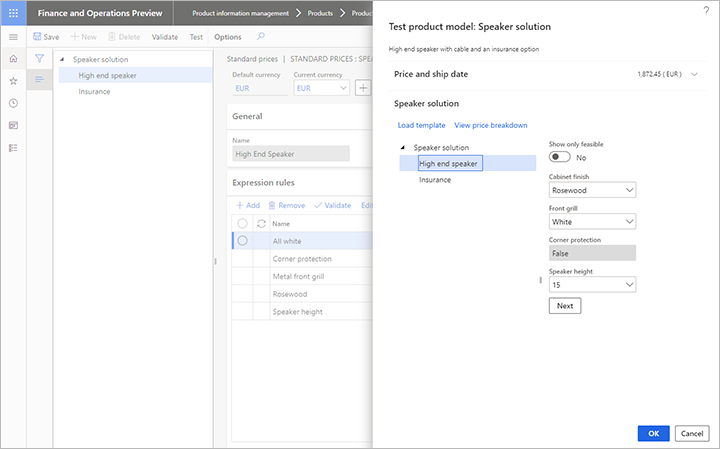This screenshot has width=720, height=449.
Task: Click the search magnifier in the action bar
Action: (261, 36)
